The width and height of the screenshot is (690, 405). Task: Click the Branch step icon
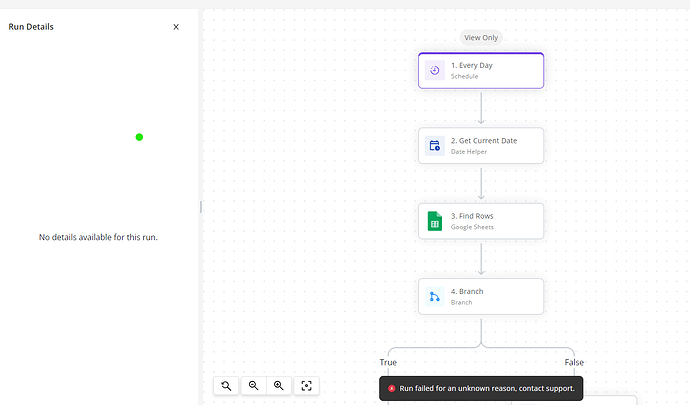tap(435, 296)
